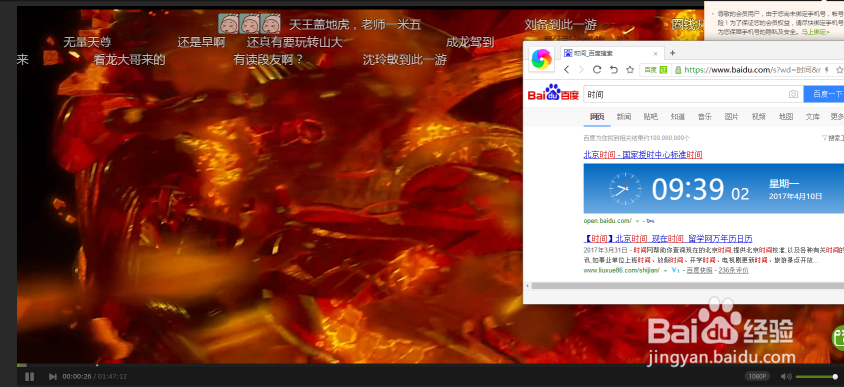Screen dimensions: 844x387
Task: Open the 【时间】北京时间 现在时间 留学网万年历日历 result
Action: point(668,239)
